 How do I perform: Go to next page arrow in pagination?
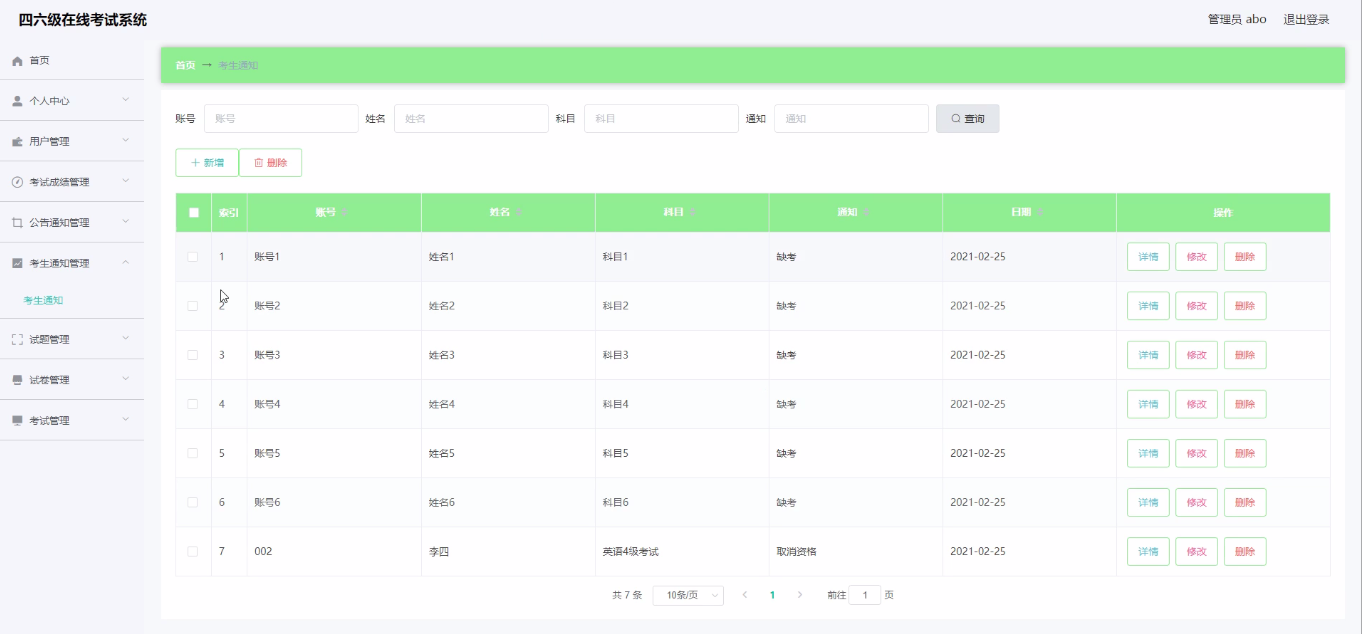click(x=799, y=595)
